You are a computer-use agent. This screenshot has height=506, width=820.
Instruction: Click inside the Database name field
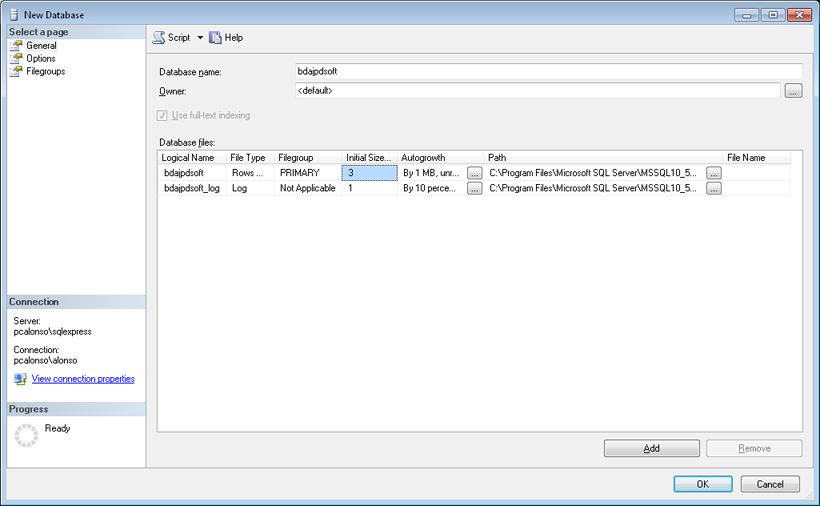(548, 71)
